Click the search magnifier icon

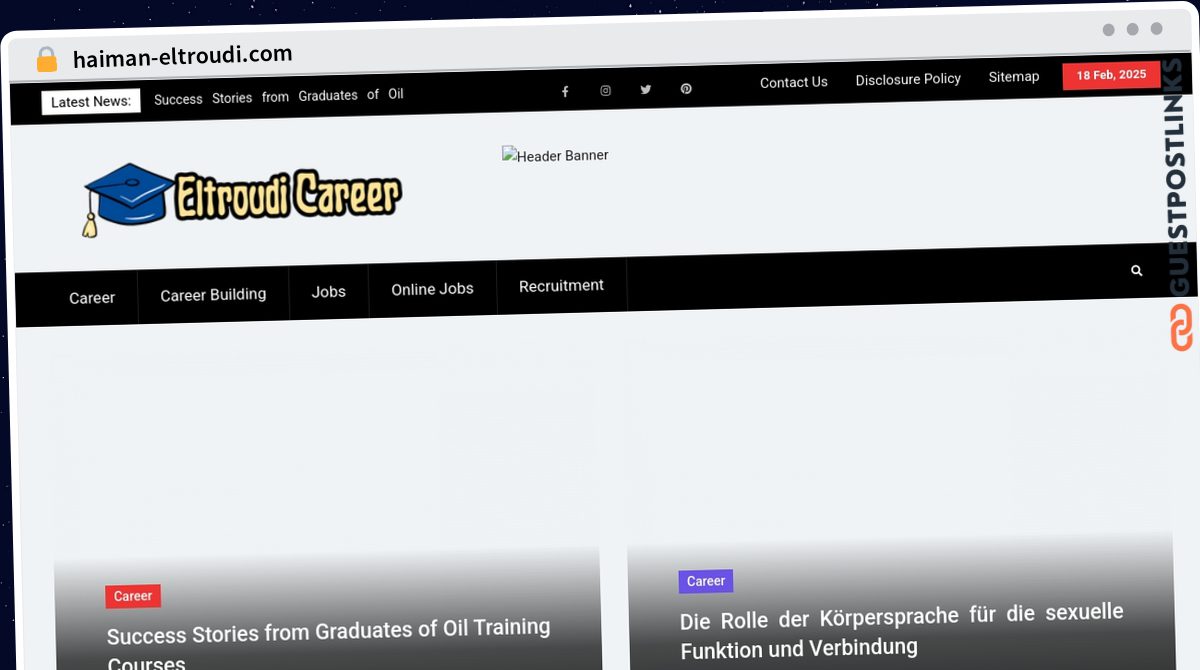click(x=1136, y=271)
